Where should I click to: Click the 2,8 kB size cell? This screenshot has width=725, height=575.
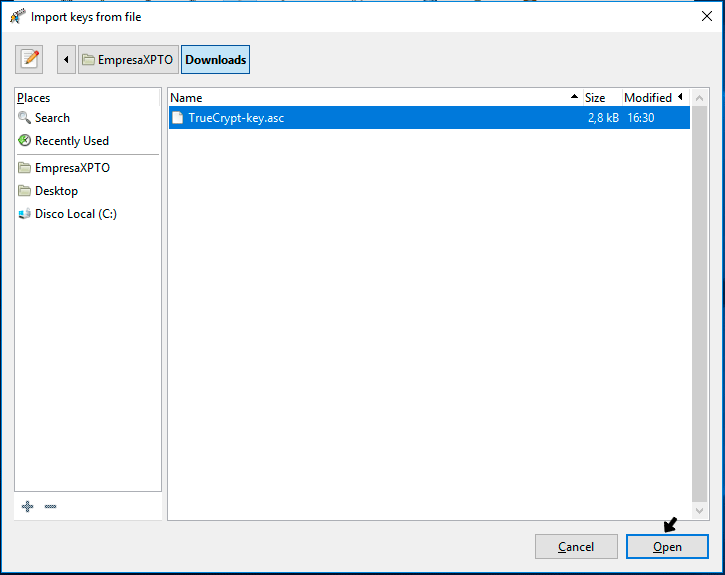click(603, 118)
